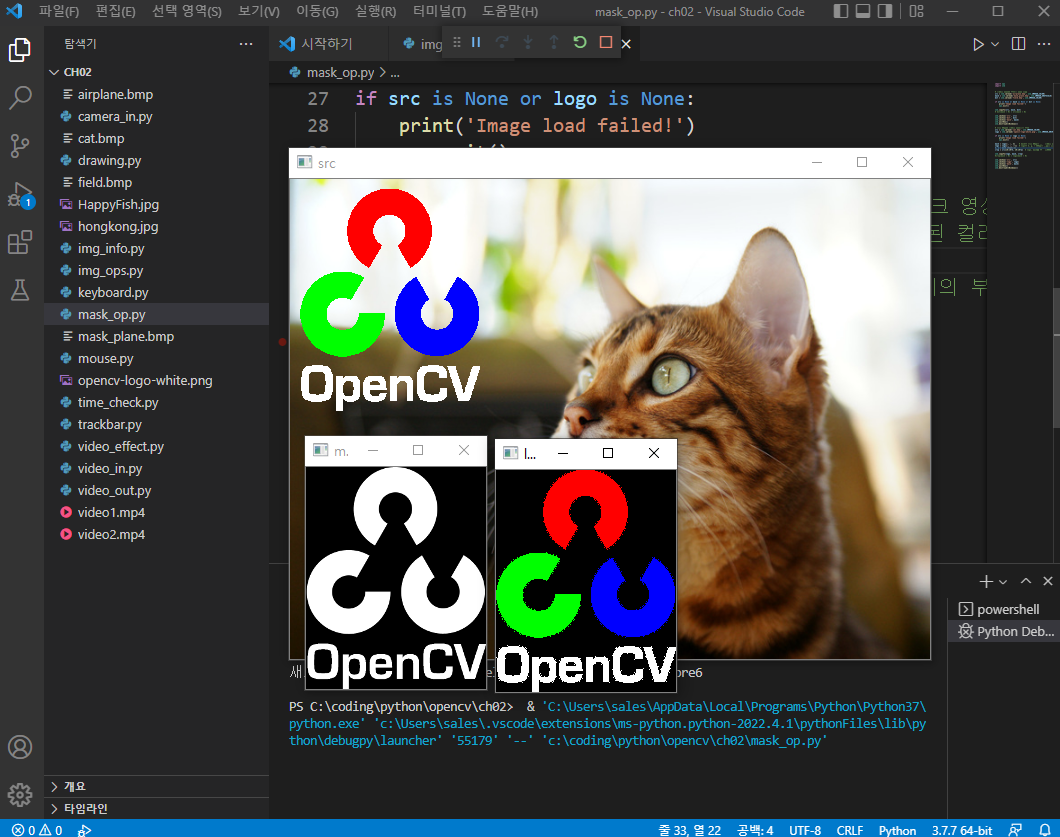Expand the 타임라인 timeline section
Screen dimensions: 1060x837
click(x=156, y=809)
